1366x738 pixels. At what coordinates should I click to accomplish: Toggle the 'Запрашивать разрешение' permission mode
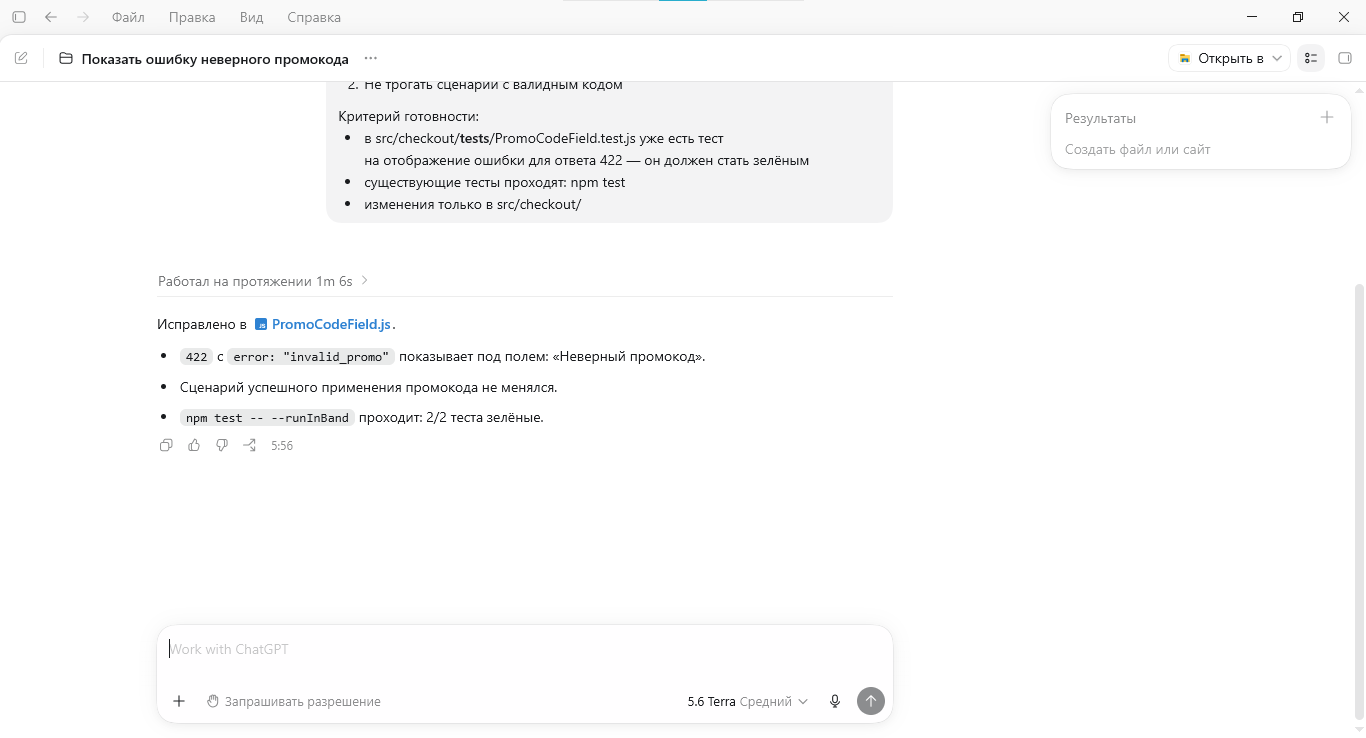(x=294, y=701)
